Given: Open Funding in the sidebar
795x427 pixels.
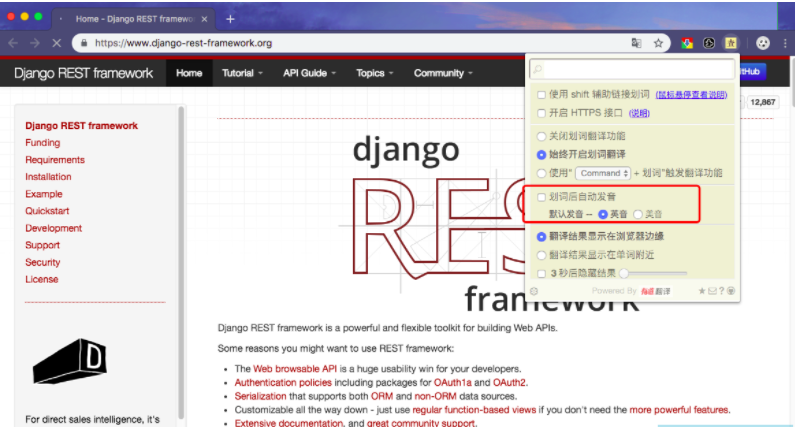Looking at the screenshot, I should (43, 143).
